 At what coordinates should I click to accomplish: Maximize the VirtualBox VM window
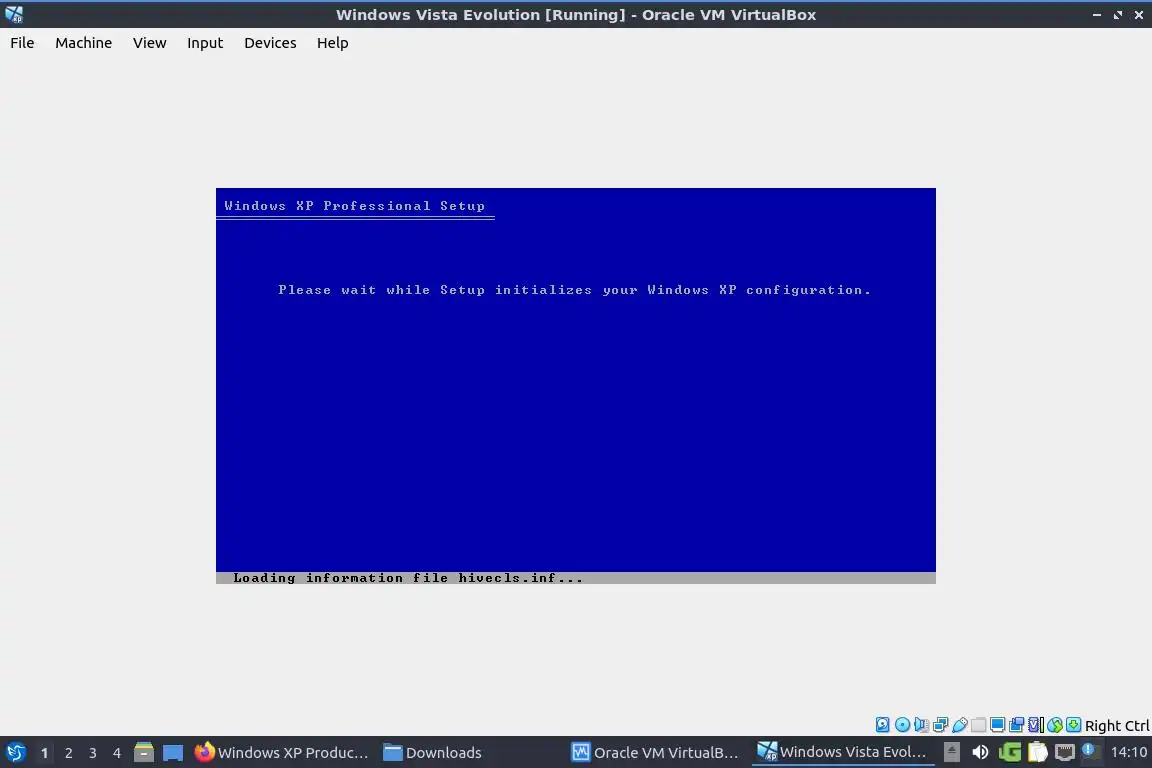click(x=1117, y=15)
